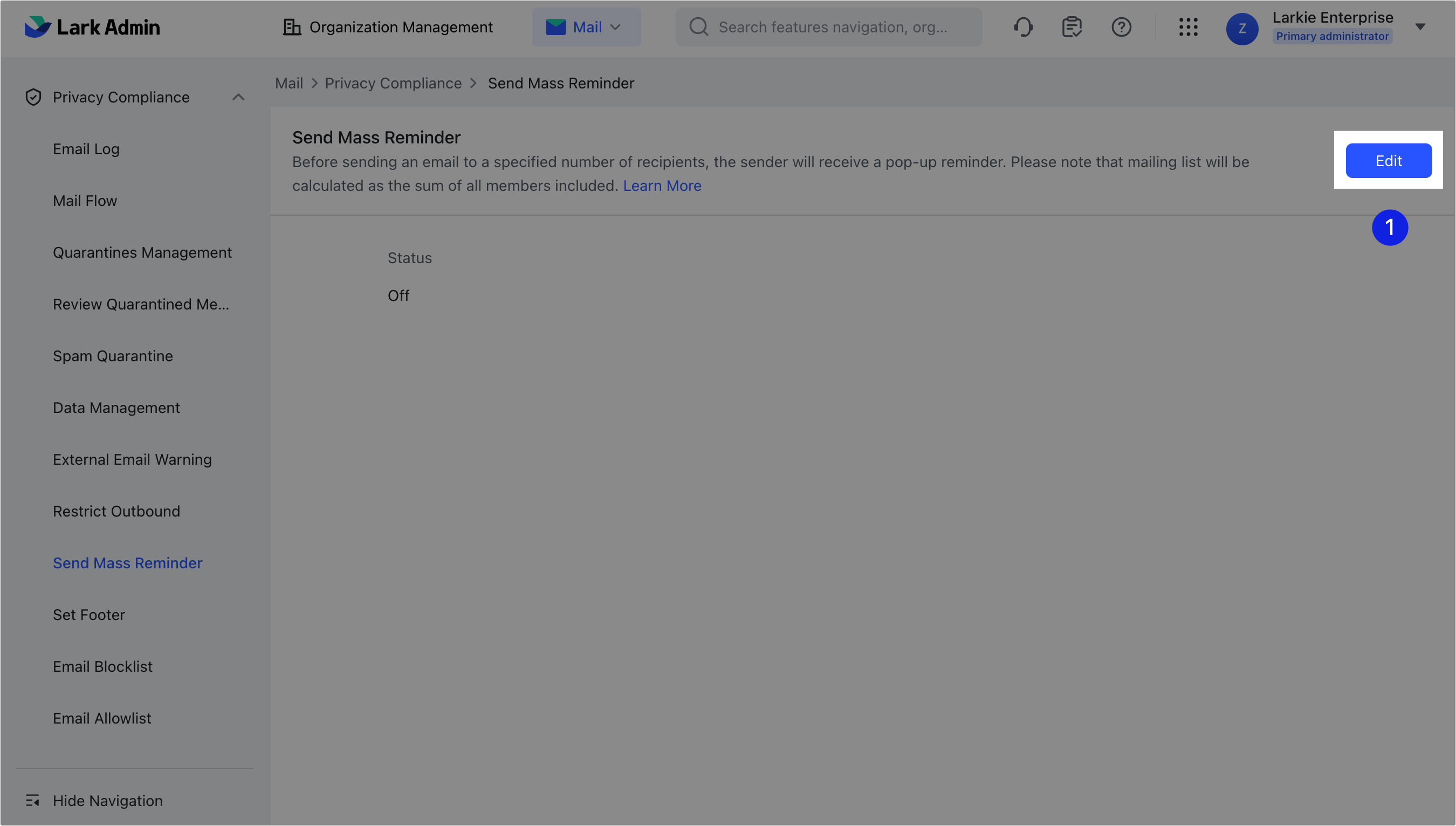Image resolution: width=1456 pixels, height=826 pixels.
Task: Click the Hide Navigation icon
Action: (32, 801)
